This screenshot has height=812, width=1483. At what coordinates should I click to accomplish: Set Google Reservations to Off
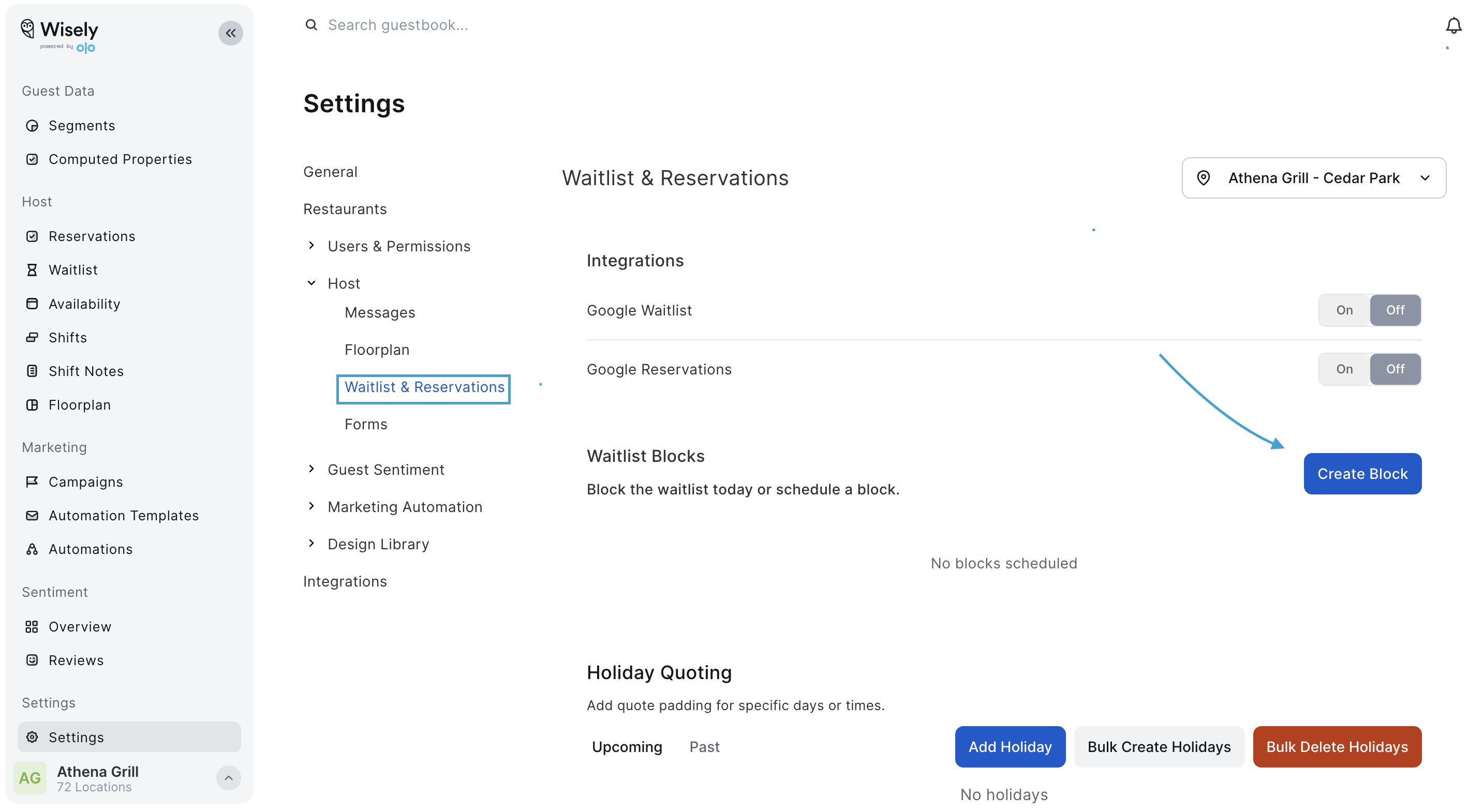pos(1395,369)
